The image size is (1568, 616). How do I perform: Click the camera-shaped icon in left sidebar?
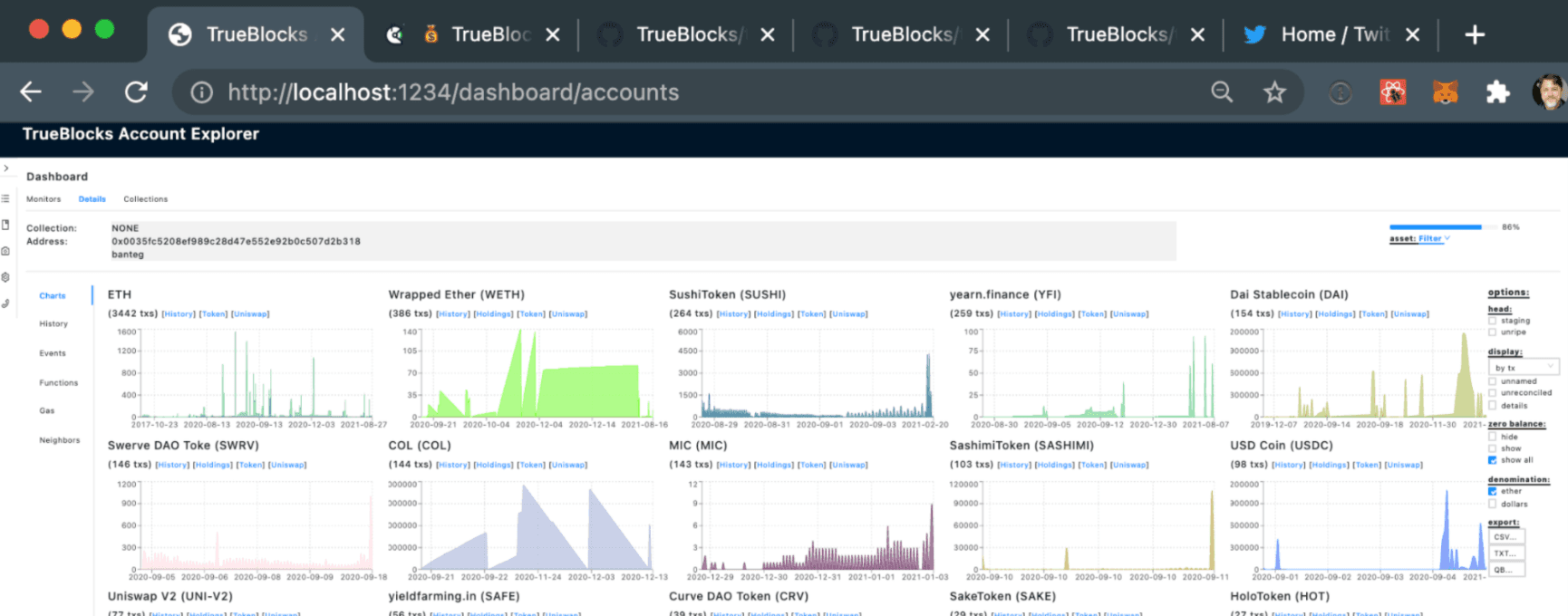point(5,251)
